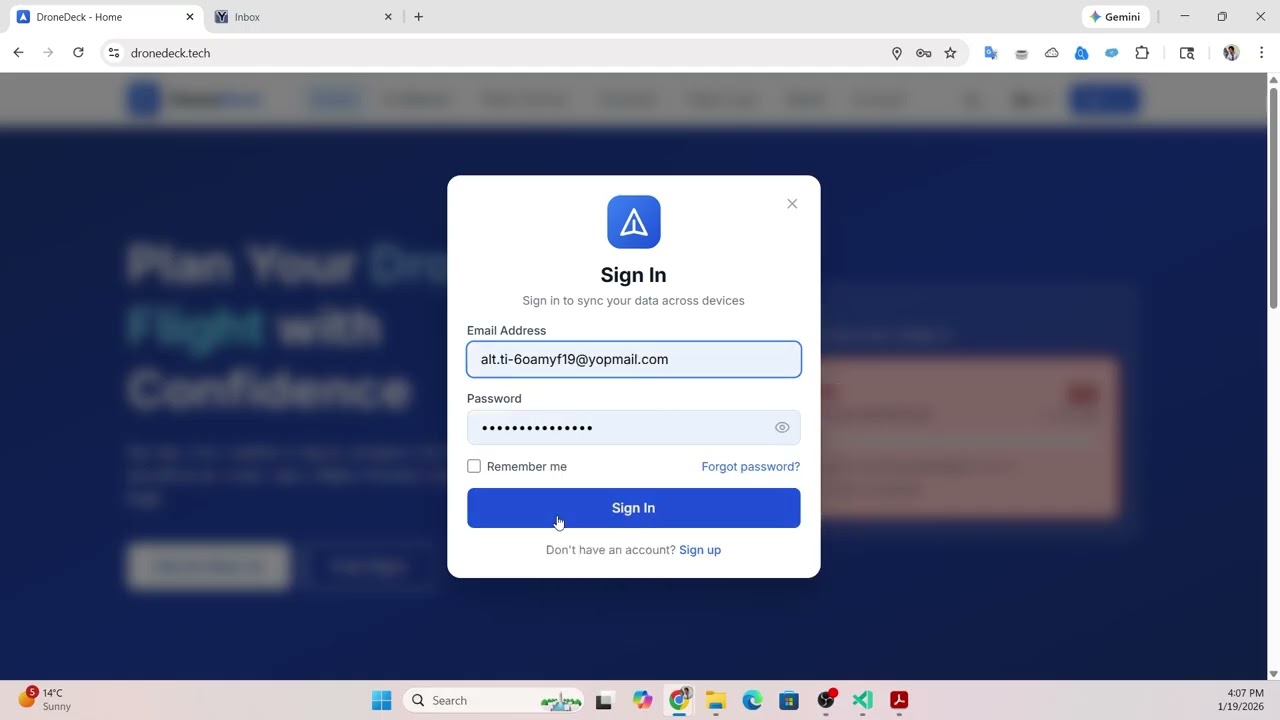Bookmark this page with the star
This screenshot has height=720, width=1280.
[950, 53]
